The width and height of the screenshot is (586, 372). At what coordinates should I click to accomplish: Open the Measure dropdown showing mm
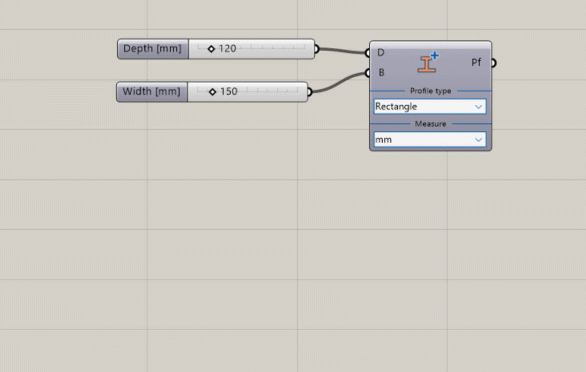pos(430,139)
